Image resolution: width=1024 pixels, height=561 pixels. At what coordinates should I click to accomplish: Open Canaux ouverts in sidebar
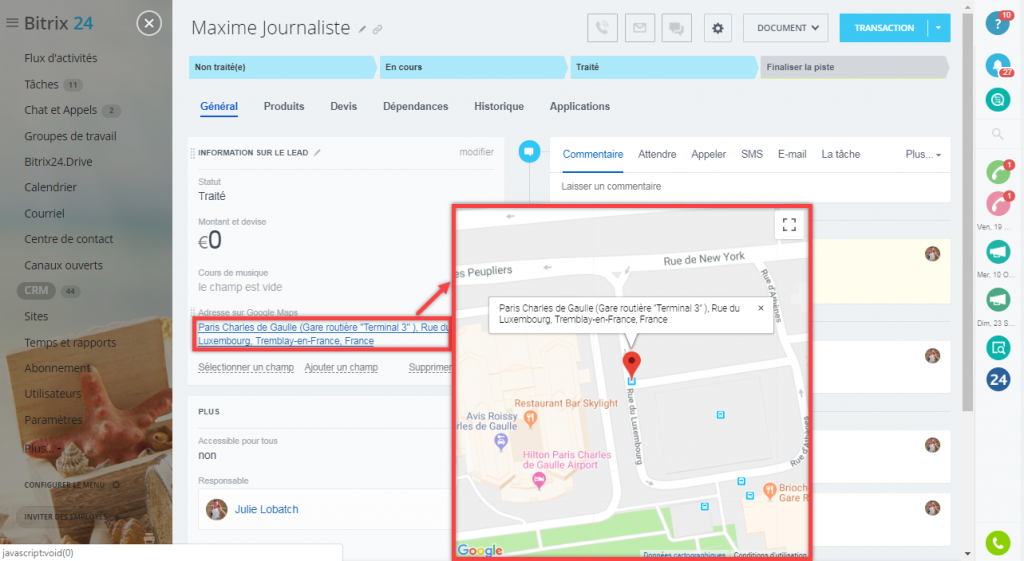coord(63,265)
